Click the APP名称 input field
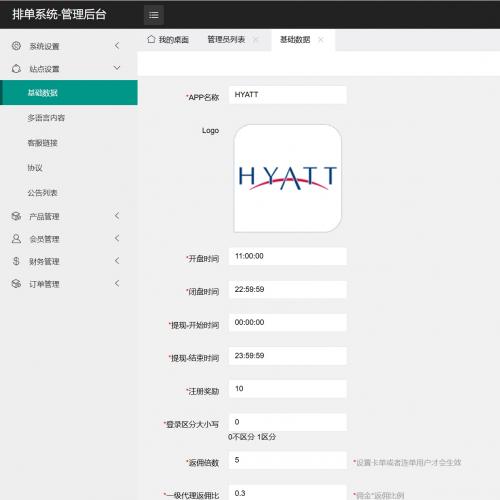 tap(288, 95)
